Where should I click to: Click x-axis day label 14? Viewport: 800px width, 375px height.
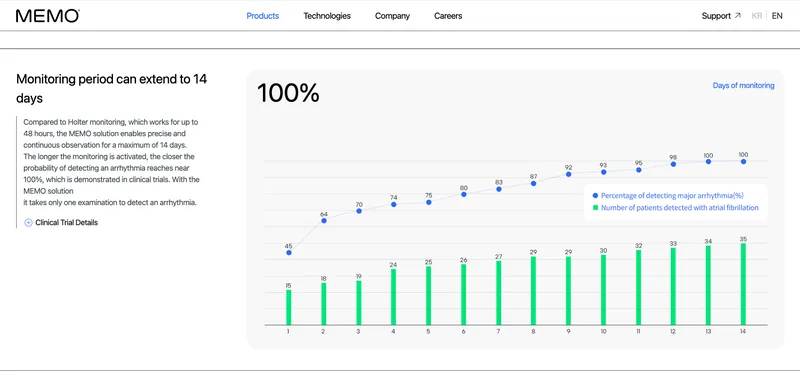coord(743,332)
